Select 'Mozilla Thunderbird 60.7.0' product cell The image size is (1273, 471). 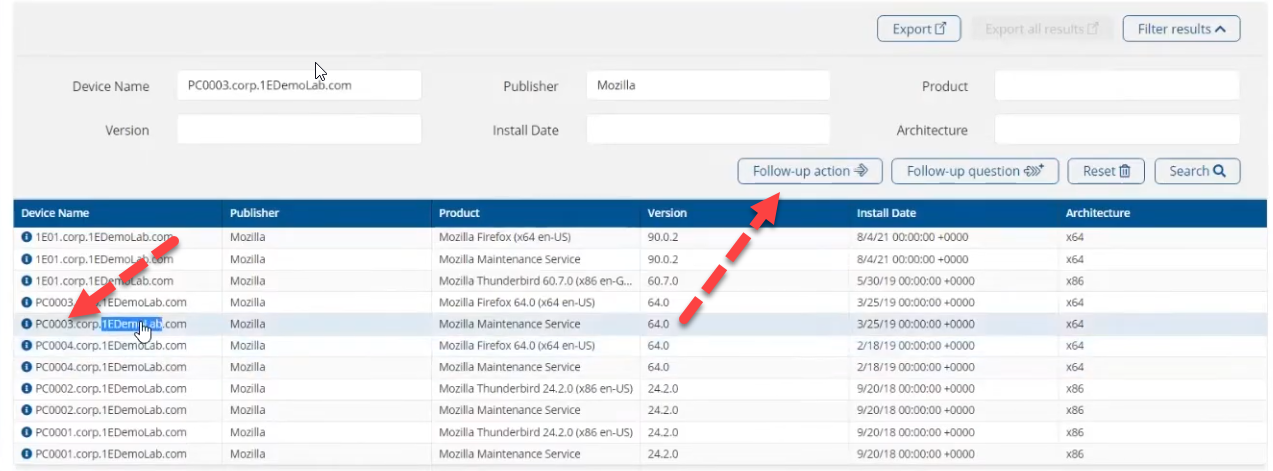(535, 281)
